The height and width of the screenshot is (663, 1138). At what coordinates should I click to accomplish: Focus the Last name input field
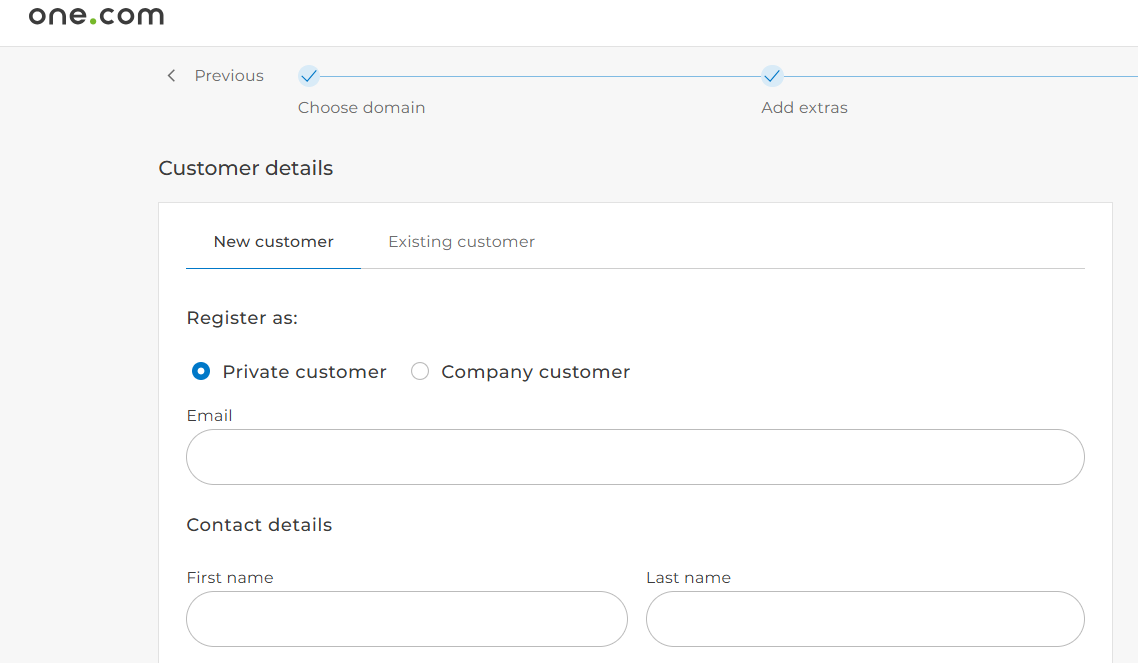[865, 619]
